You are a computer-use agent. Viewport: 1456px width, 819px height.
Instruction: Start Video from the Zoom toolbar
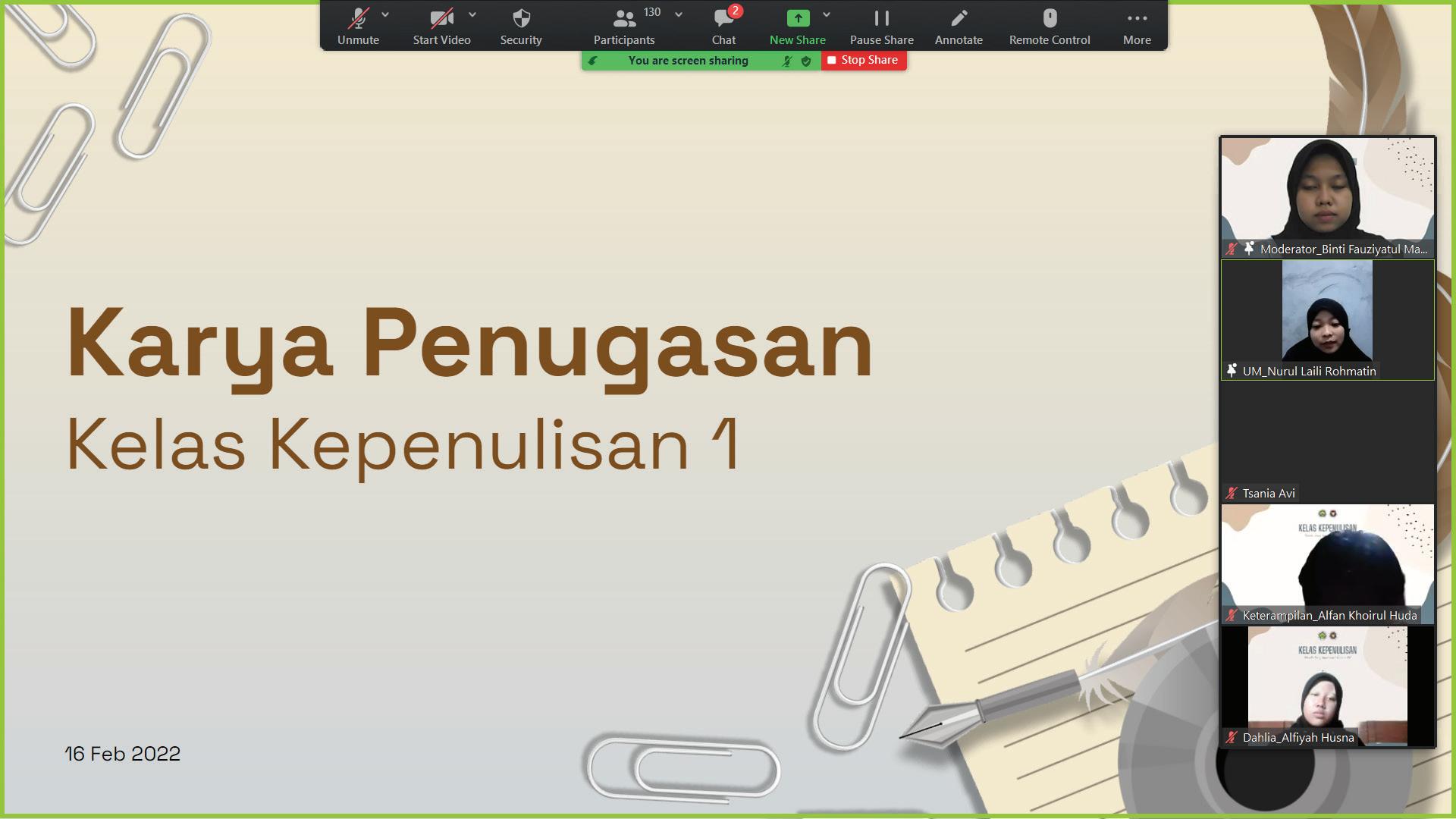[x=441, y=27]
